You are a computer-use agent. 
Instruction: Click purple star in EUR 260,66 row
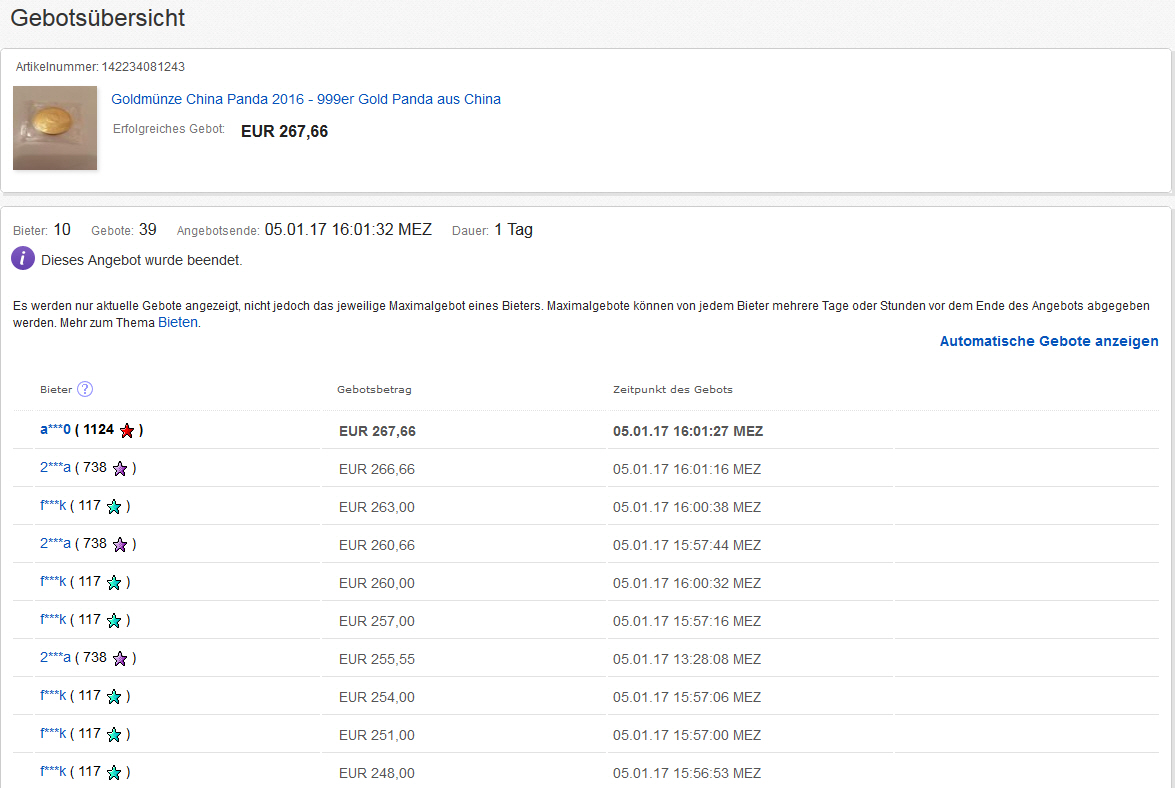coord(120,545)
